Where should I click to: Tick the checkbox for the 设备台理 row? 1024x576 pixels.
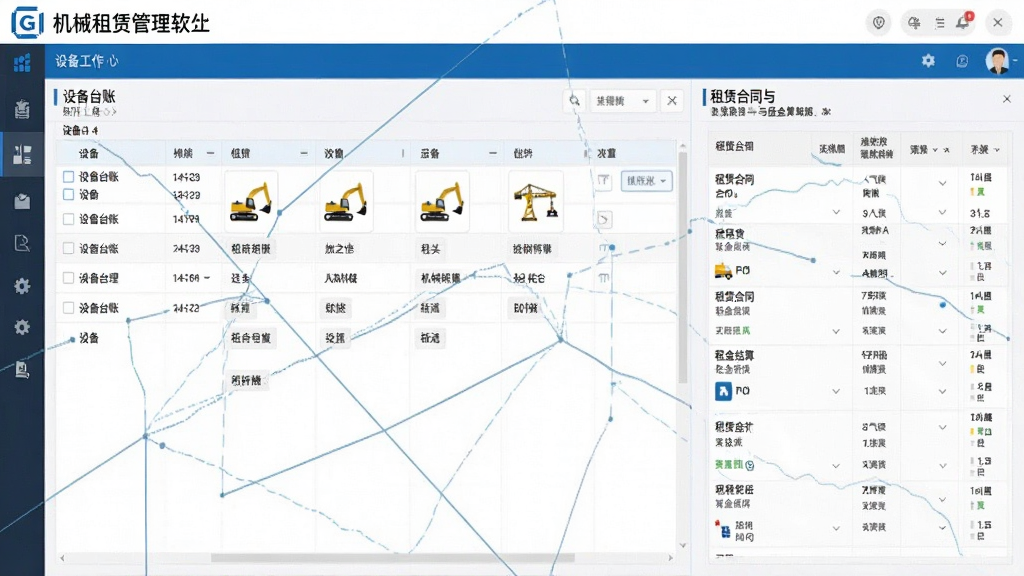click(69, 278)
